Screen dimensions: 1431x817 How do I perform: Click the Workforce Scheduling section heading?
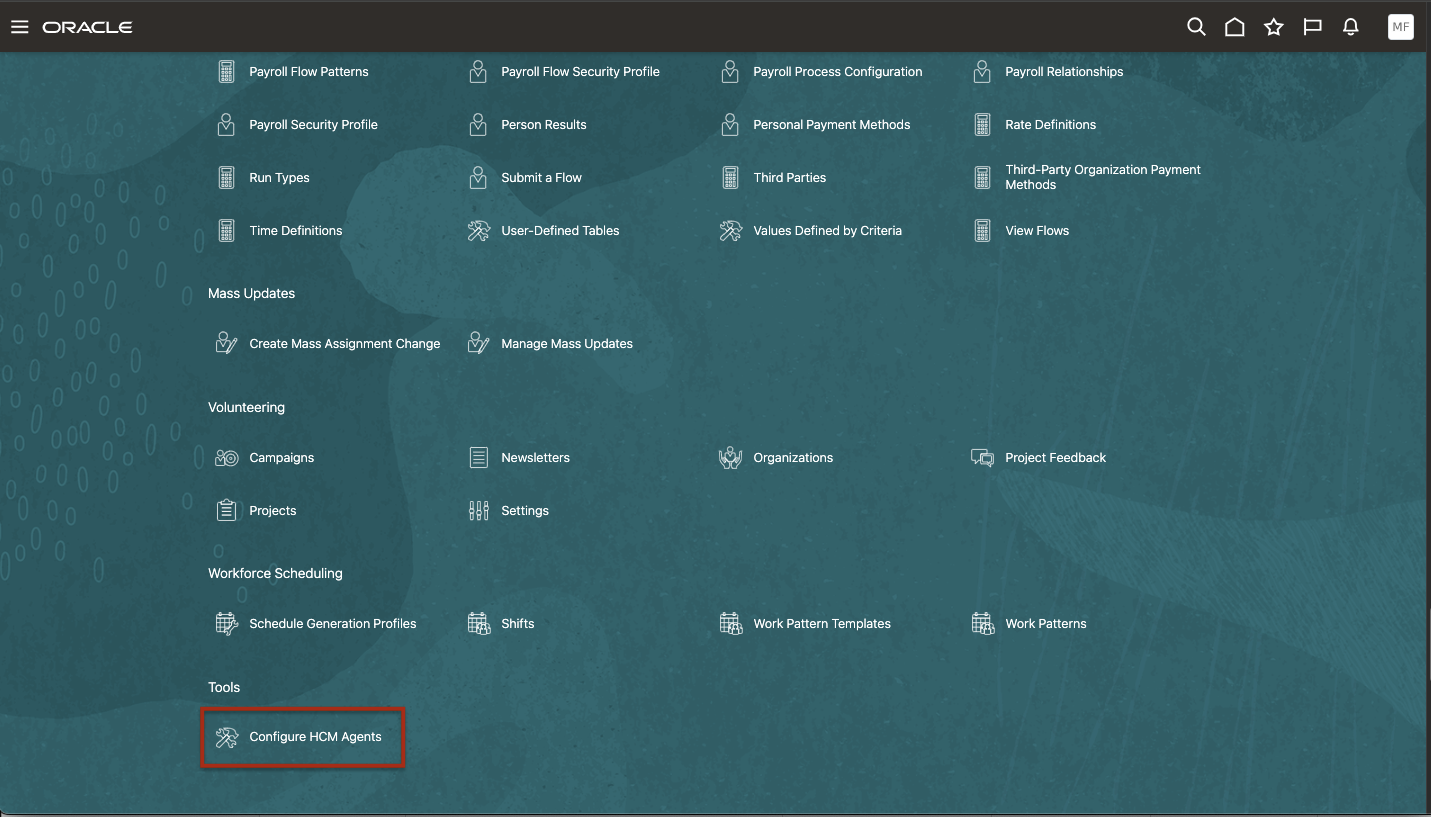click(x=275, y=574)
